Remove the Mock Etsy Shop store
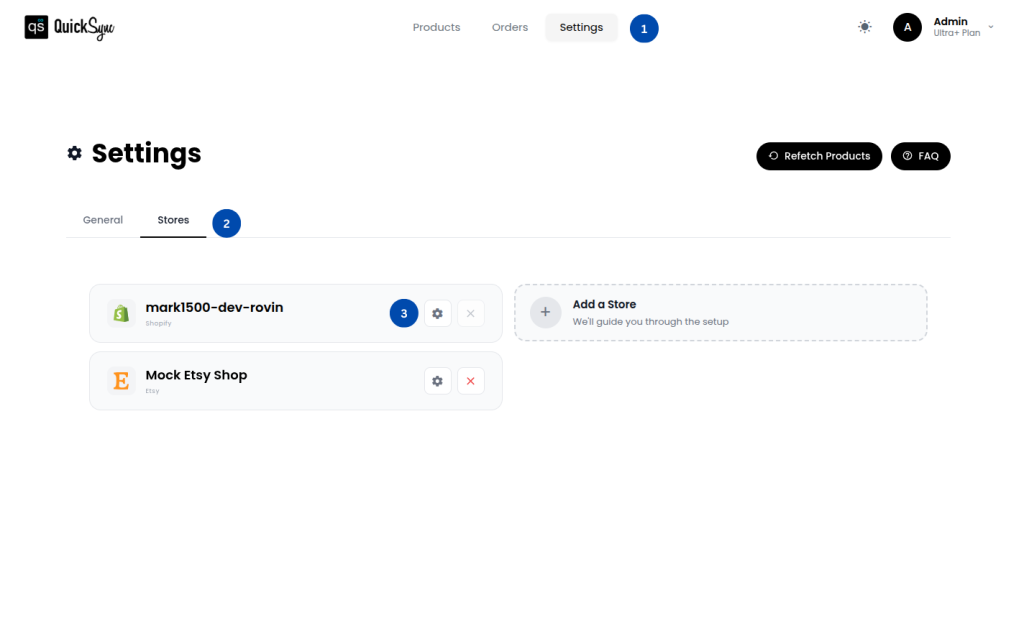 click(x=471, y=381)
